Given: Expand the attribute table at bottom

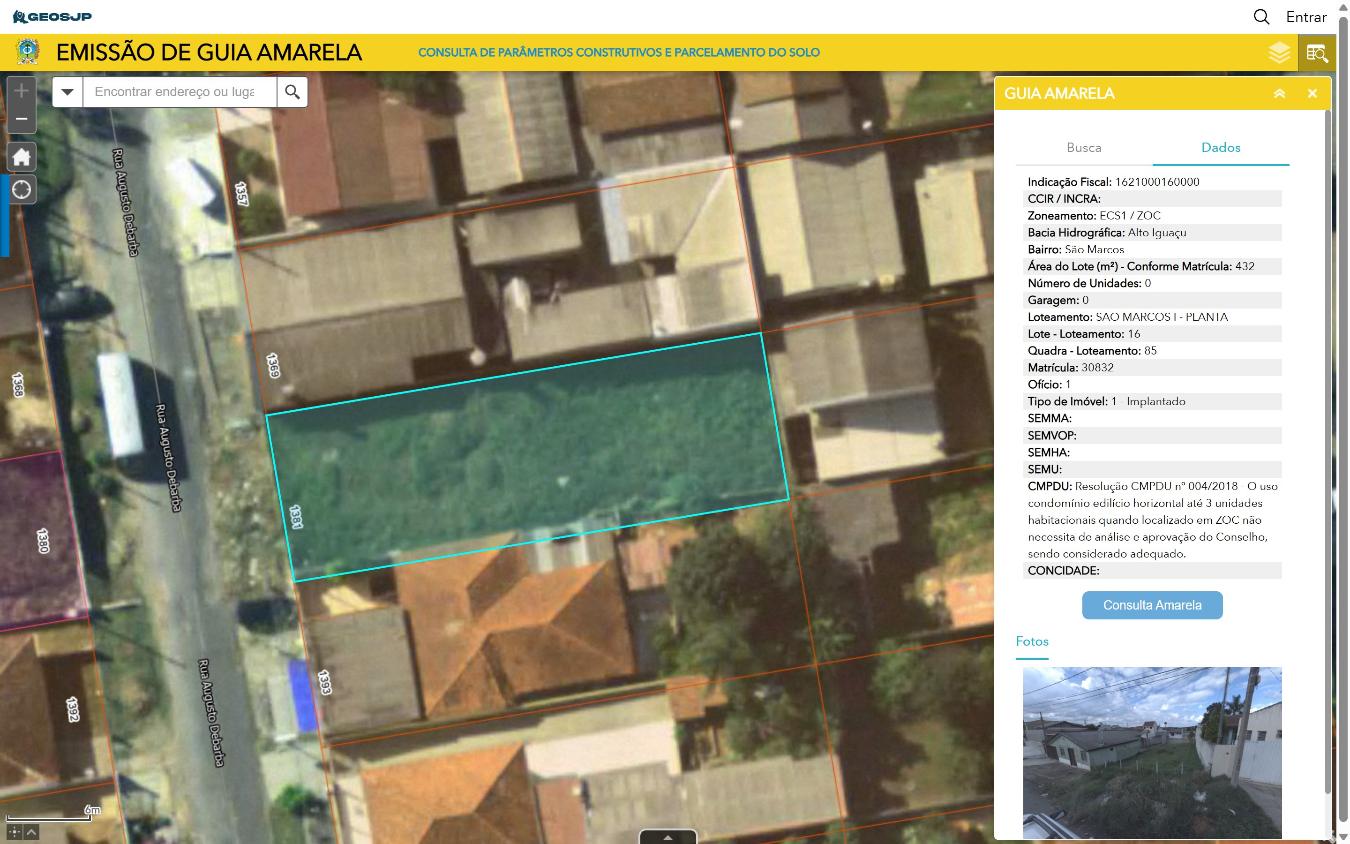Looking at the screenshot, I should 667,837.
